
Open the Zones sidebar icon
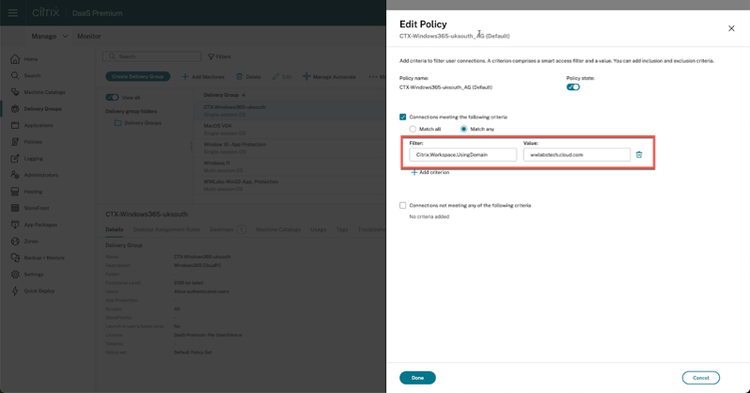pyautogui.click(x=15, y=241)
